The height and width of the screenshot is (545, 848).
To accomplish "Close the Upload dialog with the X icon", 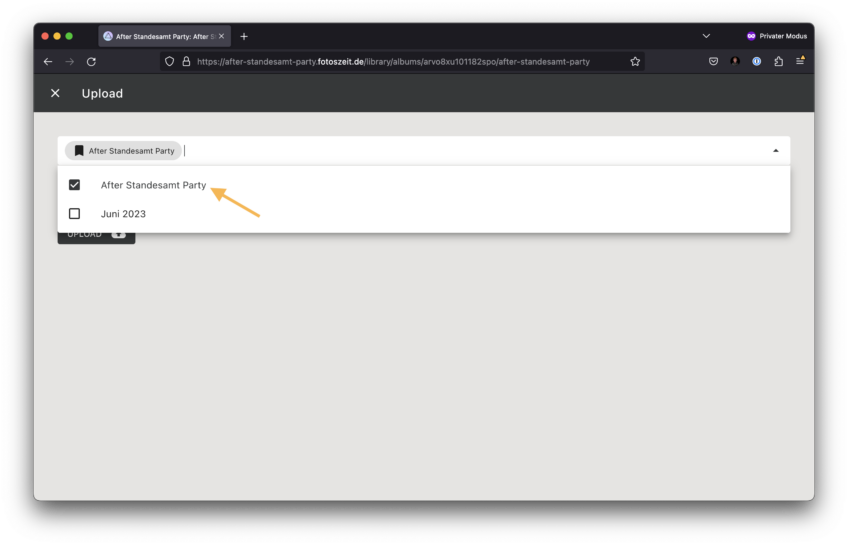I will (x=55, y=93).
